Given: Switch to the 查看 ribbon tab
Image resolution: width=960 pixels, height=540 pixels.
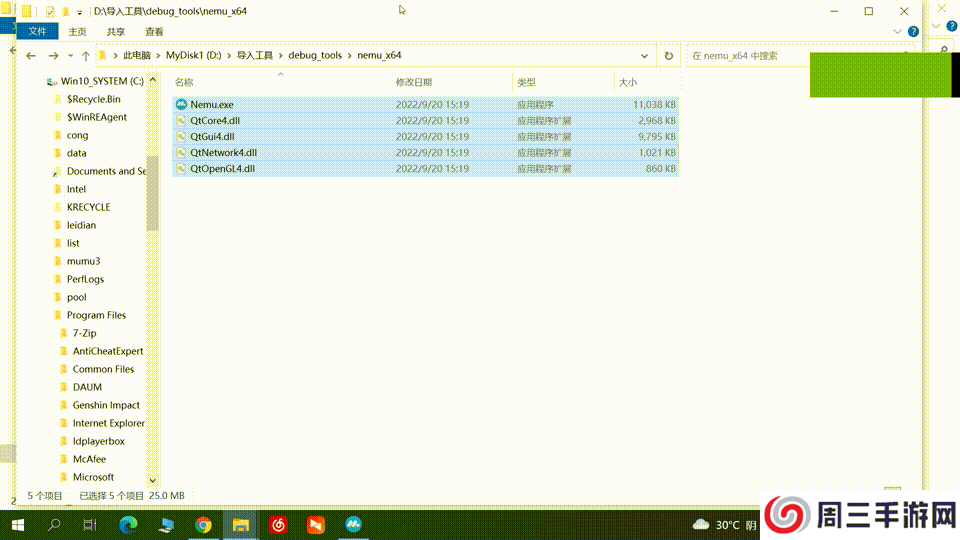Looking at the screenshot, I should pos(155,31).
